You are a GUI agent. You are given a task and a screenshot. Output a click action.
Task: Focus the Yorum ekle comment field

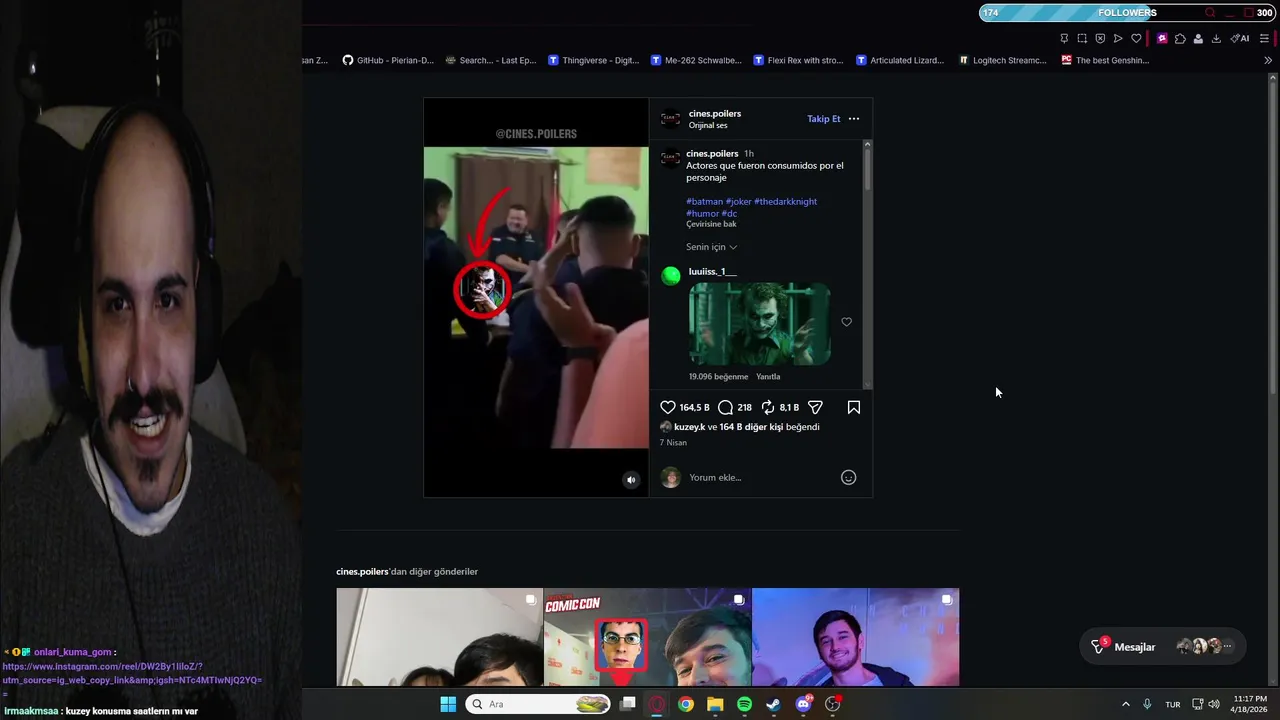click(x=760, y=478)
